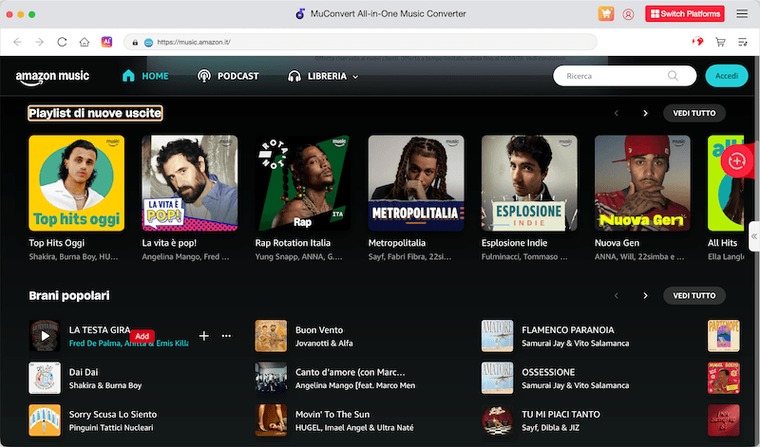This screenshot has width=760, height=447.
Task: Click the red floating add-to-convert button
Action: point(736,160)
